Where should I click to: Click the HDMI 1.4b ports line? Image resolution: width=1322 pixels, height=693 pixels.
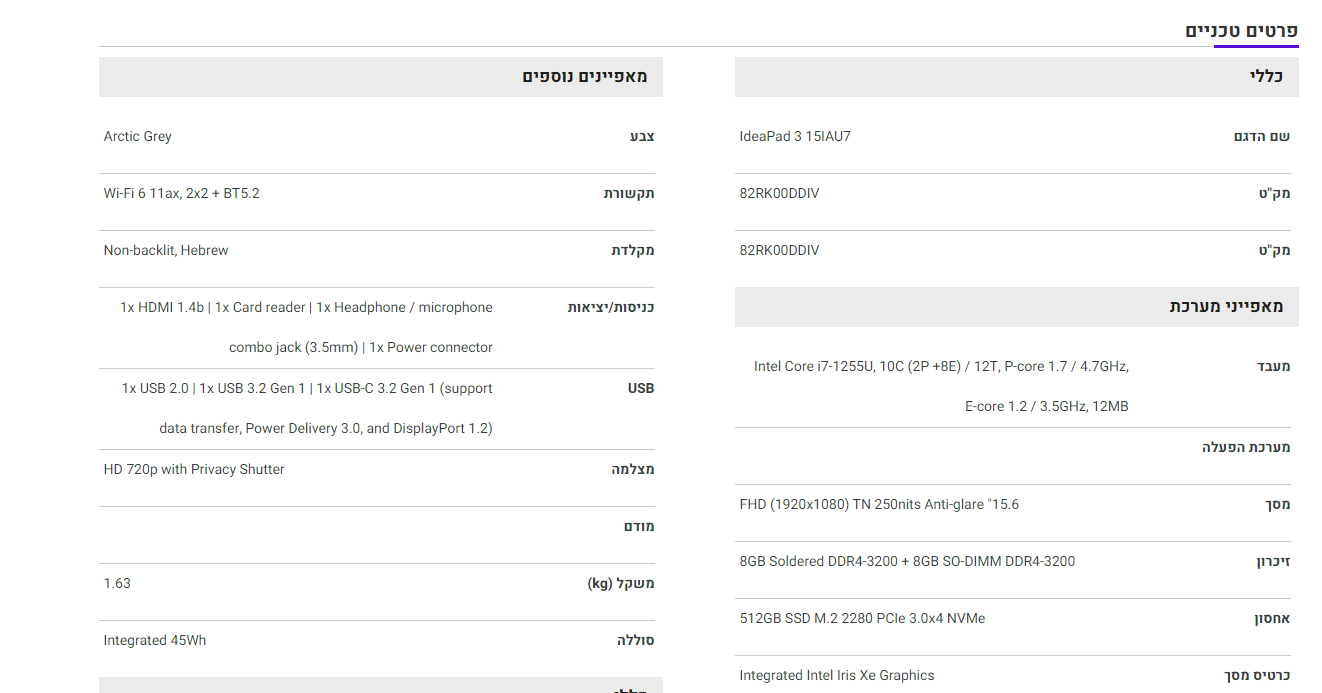[x=306, y=307]
